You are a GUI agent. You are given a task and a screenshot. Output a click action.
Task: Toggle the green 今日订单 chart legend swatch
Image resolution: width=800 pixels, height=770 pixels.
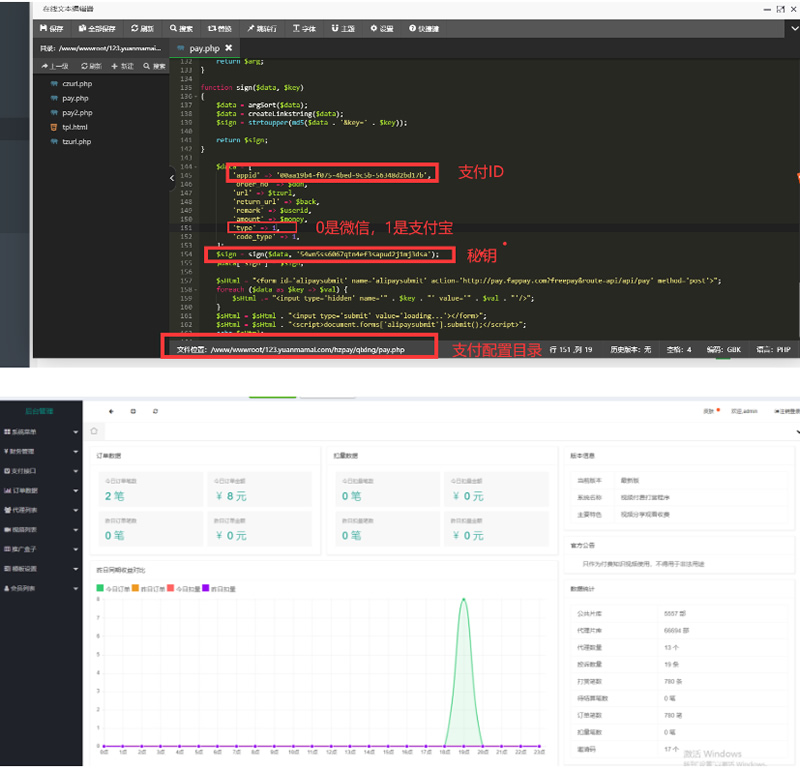pos(100,588)
